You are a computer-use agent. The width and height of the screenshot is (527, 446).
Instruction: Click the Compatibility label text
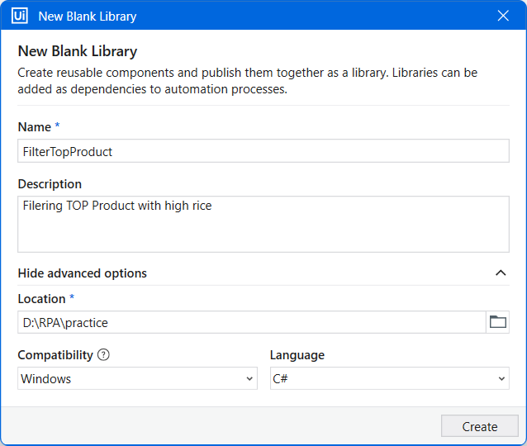coord(55,355)
